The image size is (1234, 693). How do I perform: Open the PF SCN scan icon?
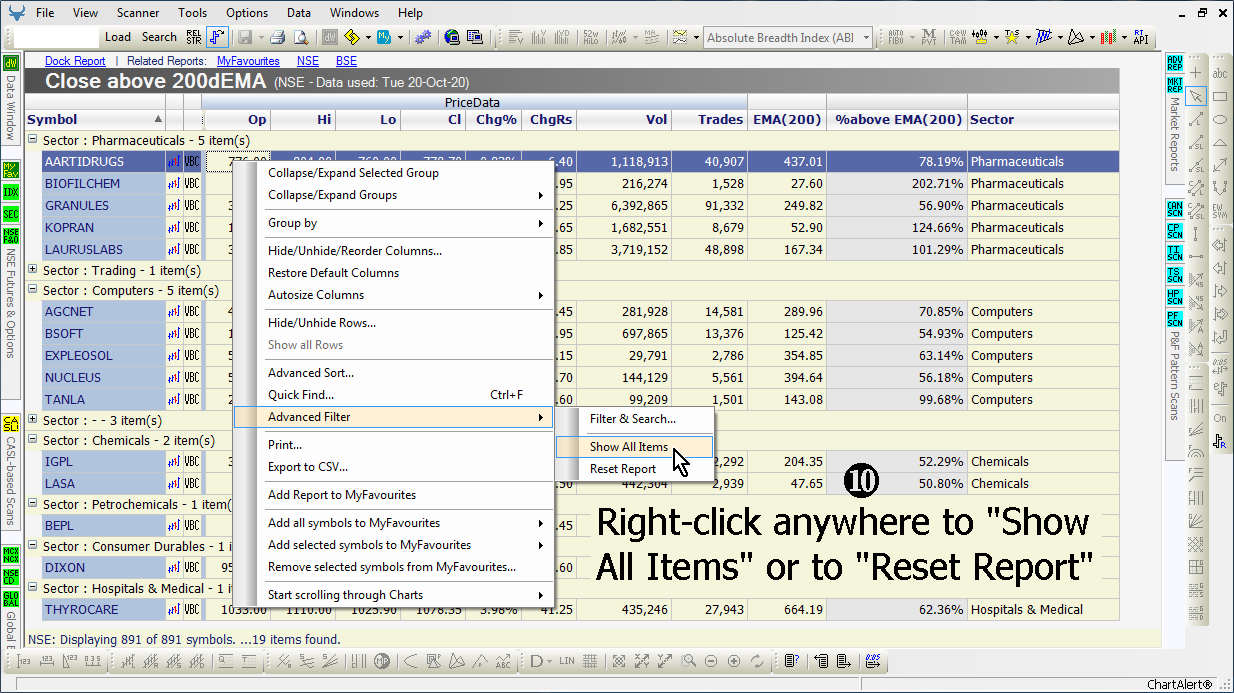point(1174,319)
